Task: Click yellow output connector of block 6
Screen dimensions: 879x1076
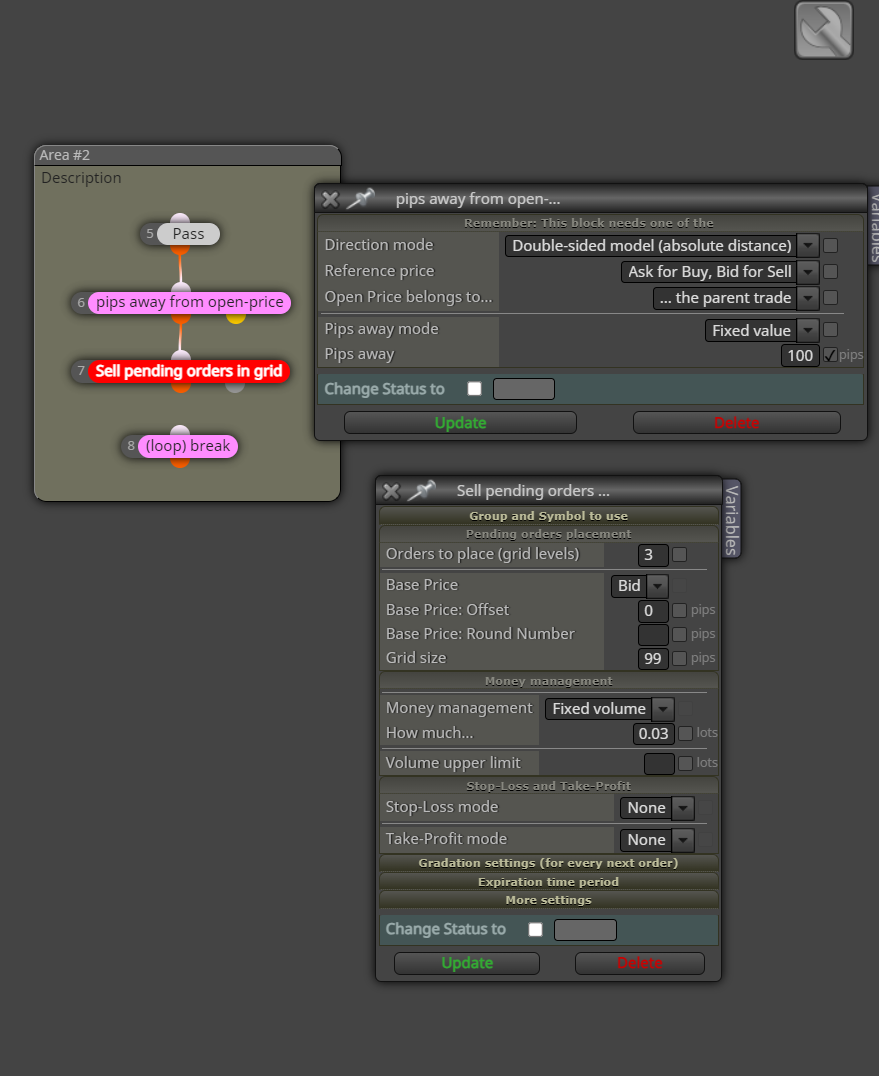Action: pos(235,318)
